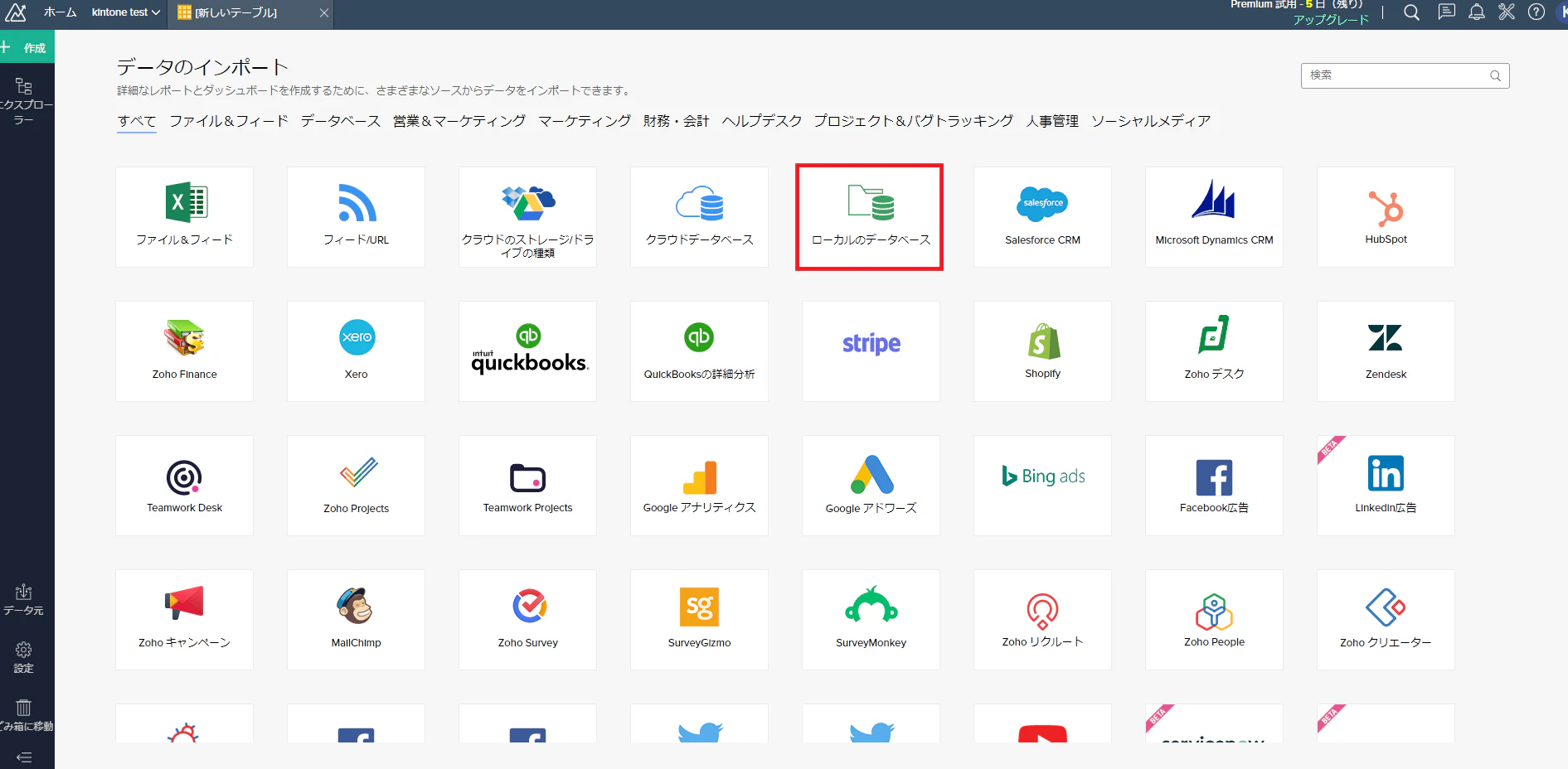Image resolution: width=1568 pixels, height=769 pixels.
Task: Open プロジェクト&バグトラッキング category tab
Action: click(914, 121)
